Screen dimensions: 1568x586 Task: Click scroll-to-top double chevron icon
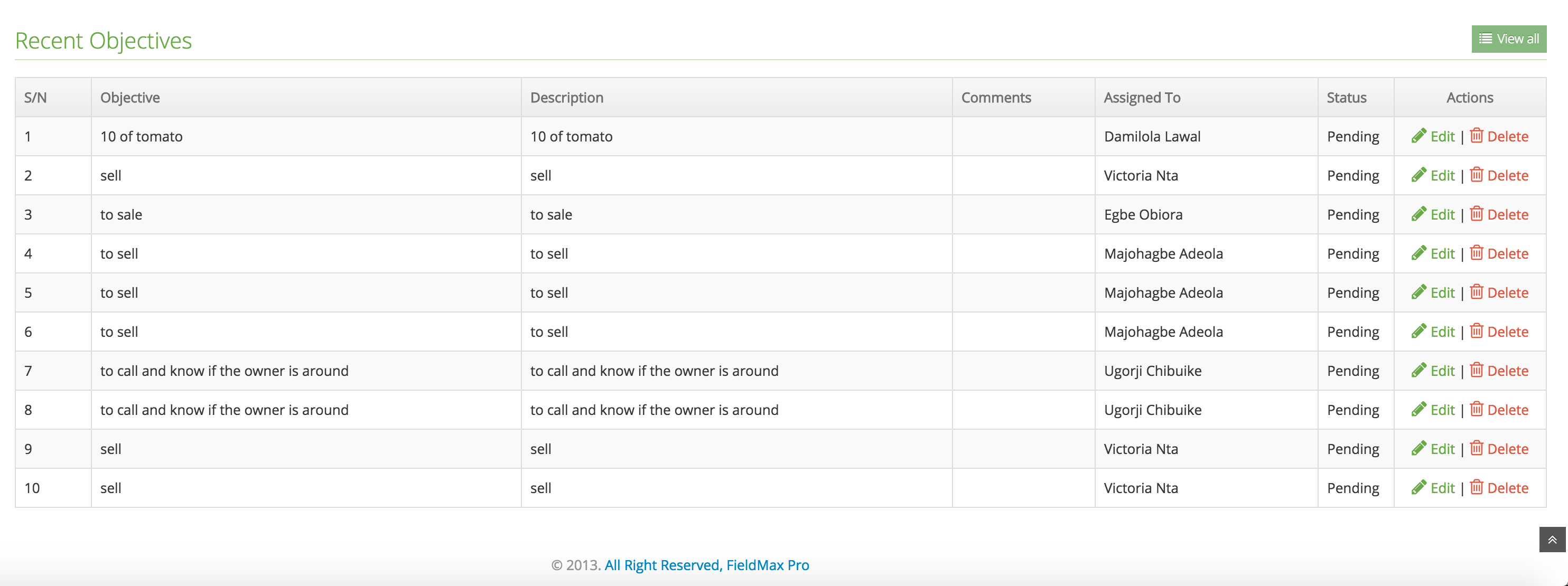coord(1552,540)
